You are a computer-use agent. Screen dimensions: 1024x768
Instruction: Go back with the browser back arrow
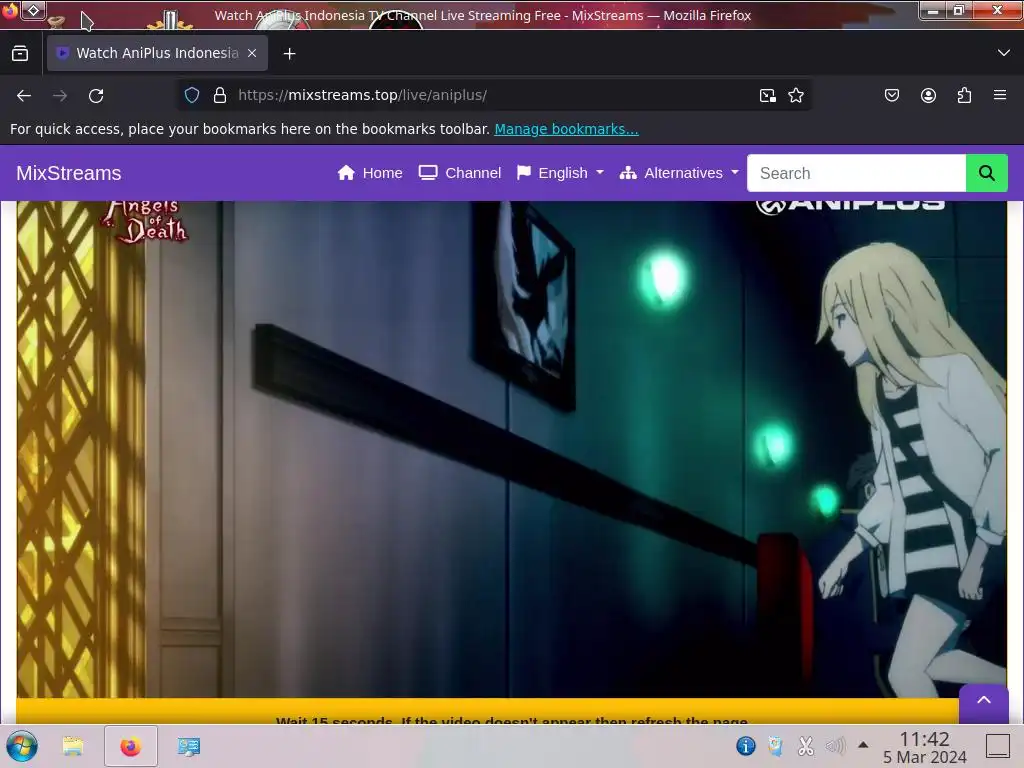point(24,96)
